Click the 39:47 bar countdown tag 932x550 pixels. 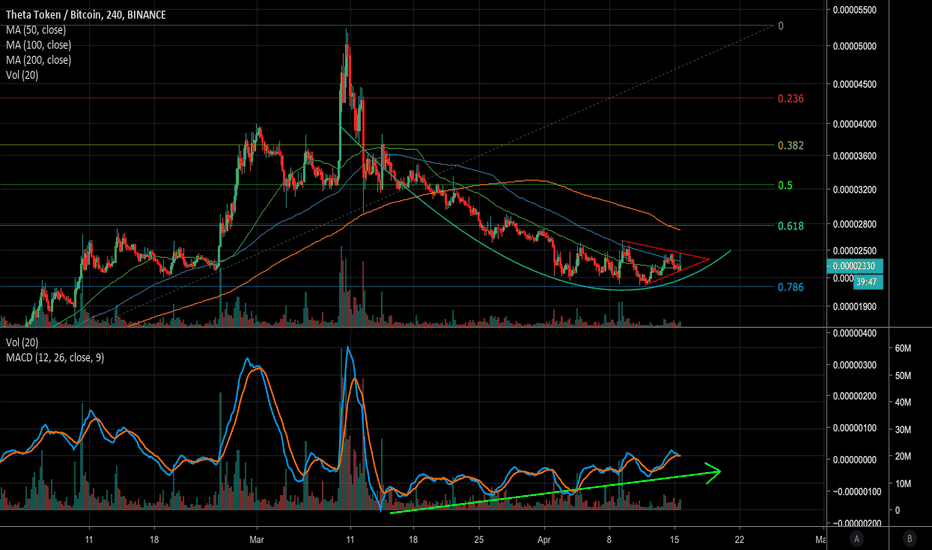click(868, 282)
